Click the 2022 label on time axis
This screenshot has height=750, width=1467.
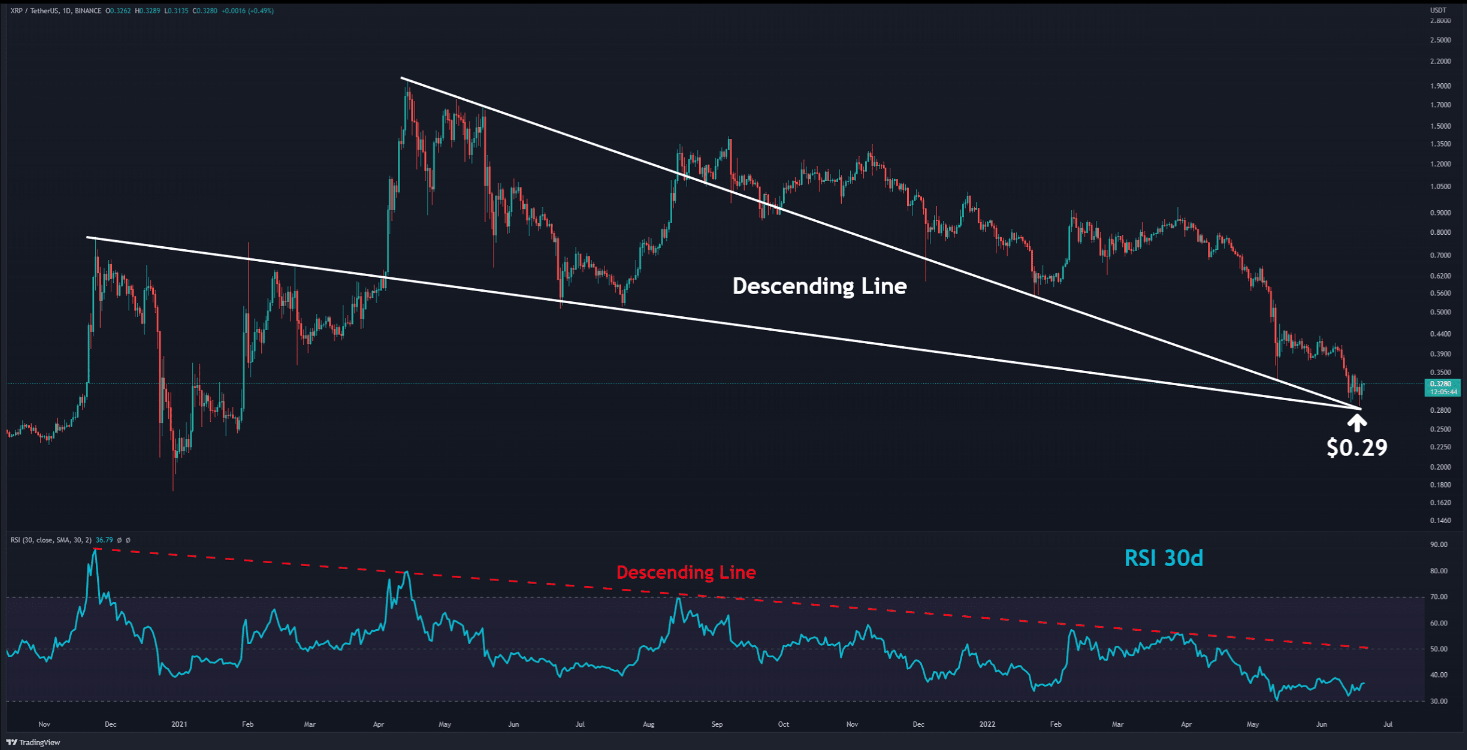pos(987,721)
